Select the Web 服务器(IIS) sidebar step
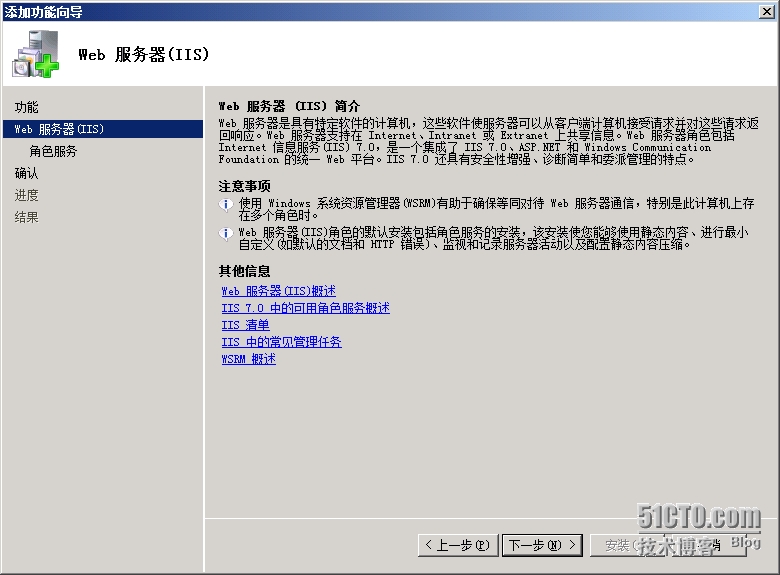 coord(103,129)
